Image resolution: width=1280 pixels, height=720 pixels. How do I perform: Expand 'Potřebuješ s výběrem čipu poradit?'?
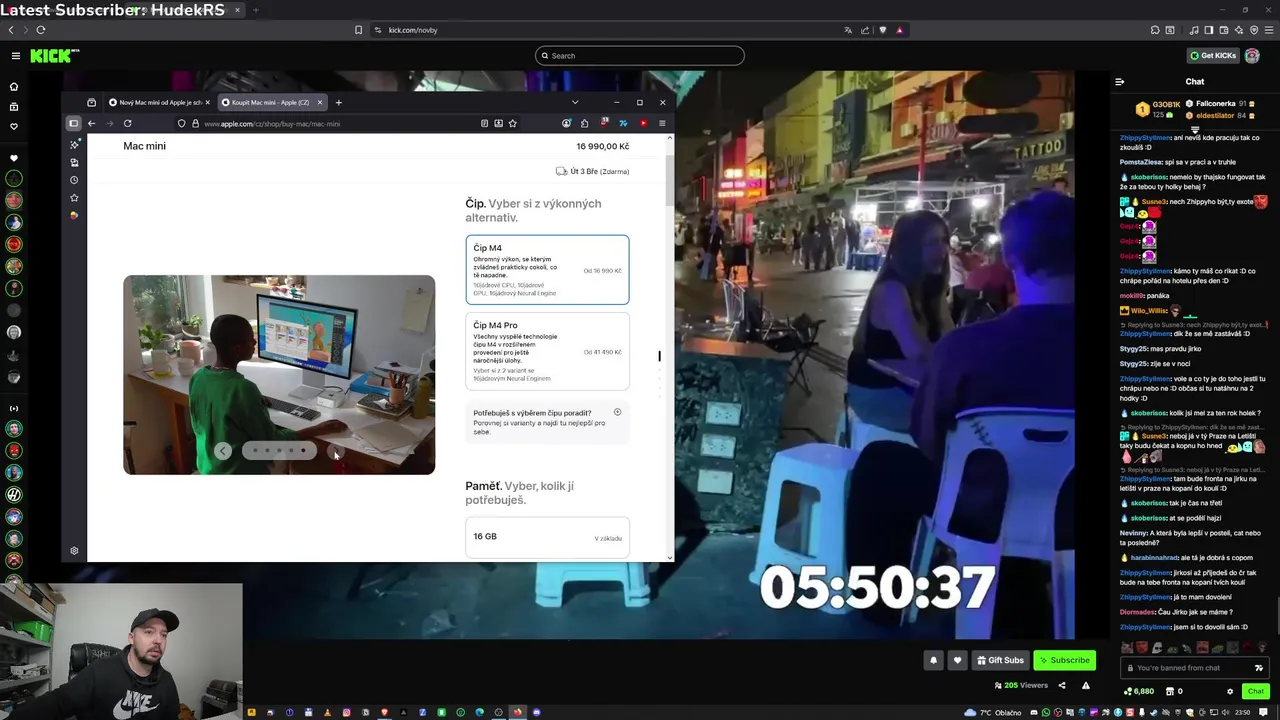(547, 423)
